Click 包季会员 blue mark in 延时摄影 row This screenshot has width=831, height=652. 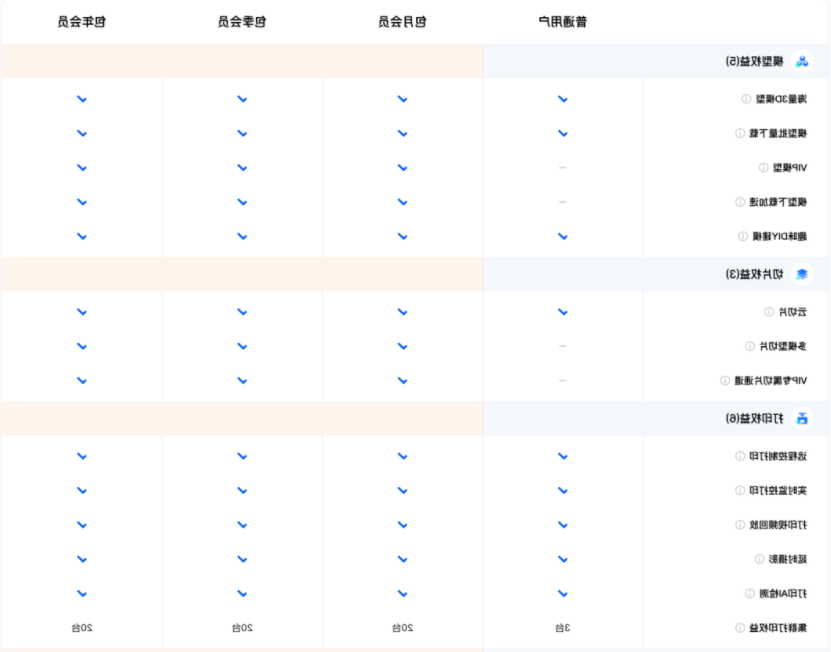click(242, 559)
